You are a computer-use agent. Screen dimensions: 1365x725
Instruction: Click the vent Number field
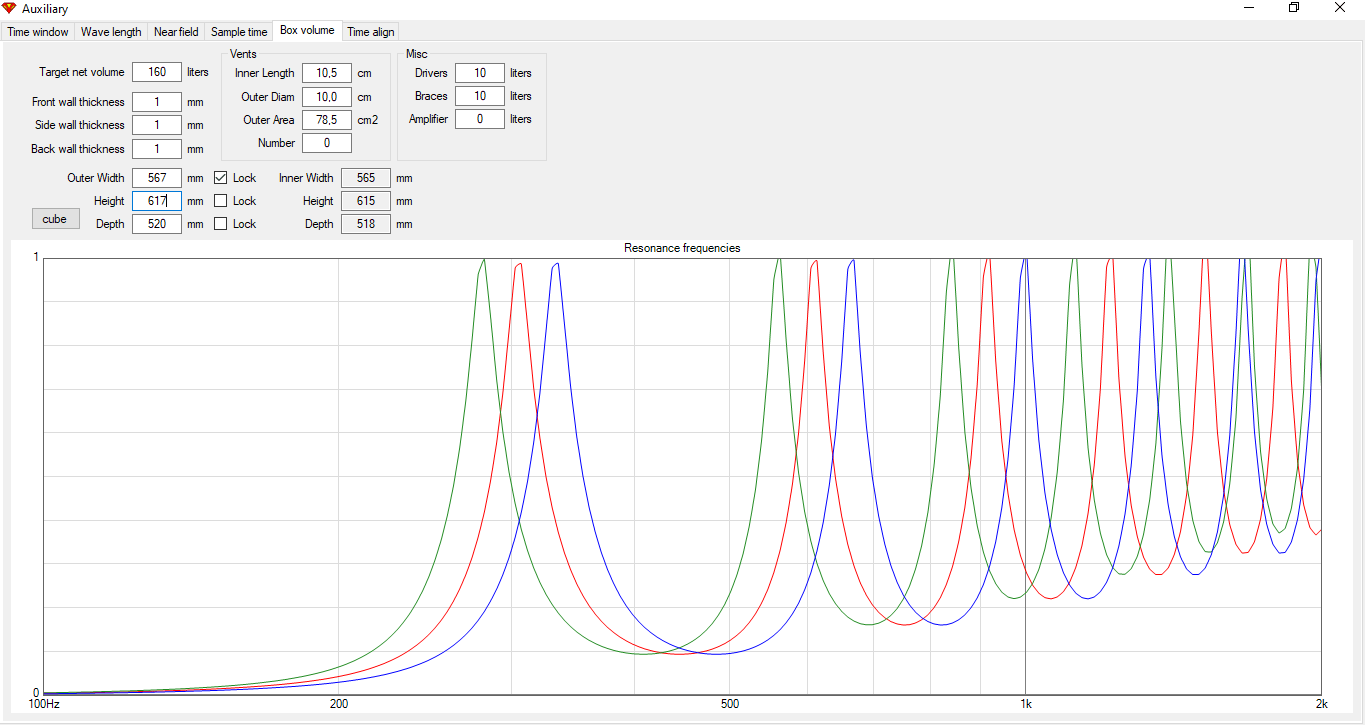[327, 143]
